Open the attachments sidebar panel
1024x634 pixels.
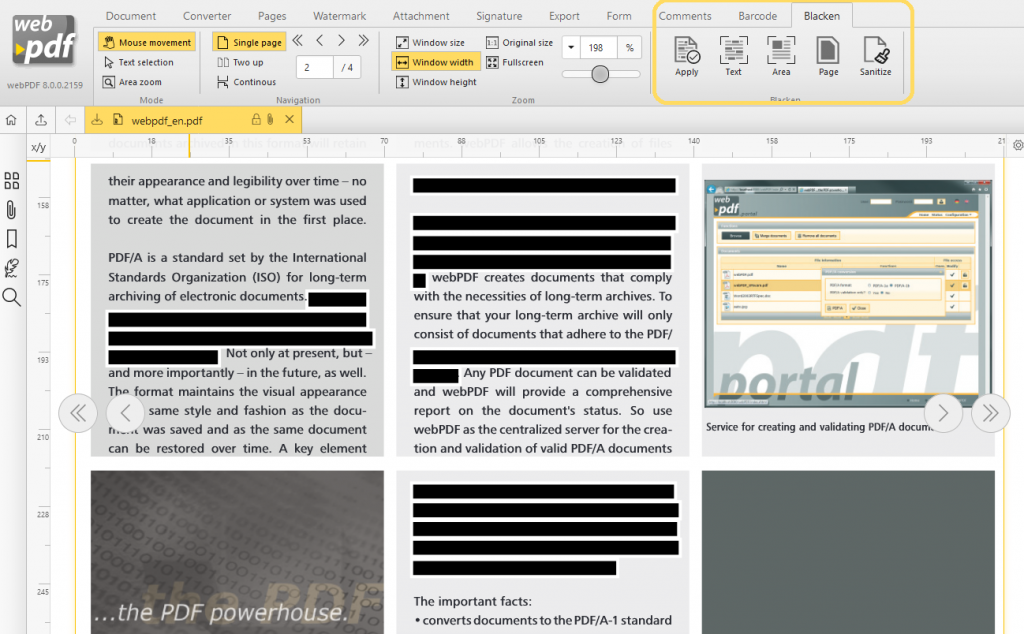tap(12, 210)
